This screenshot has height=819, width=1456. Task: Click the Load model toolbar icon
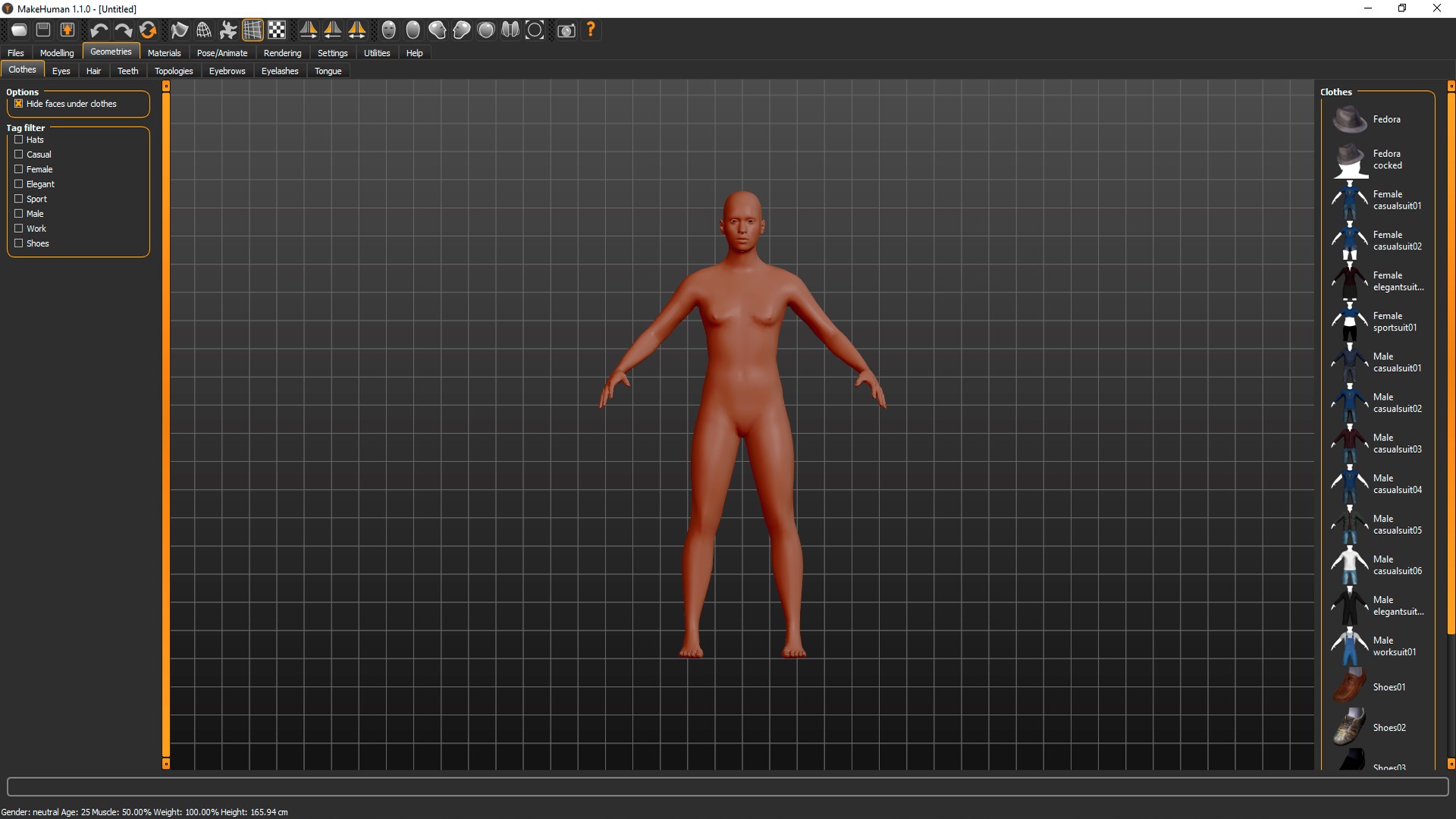(19, 30)
